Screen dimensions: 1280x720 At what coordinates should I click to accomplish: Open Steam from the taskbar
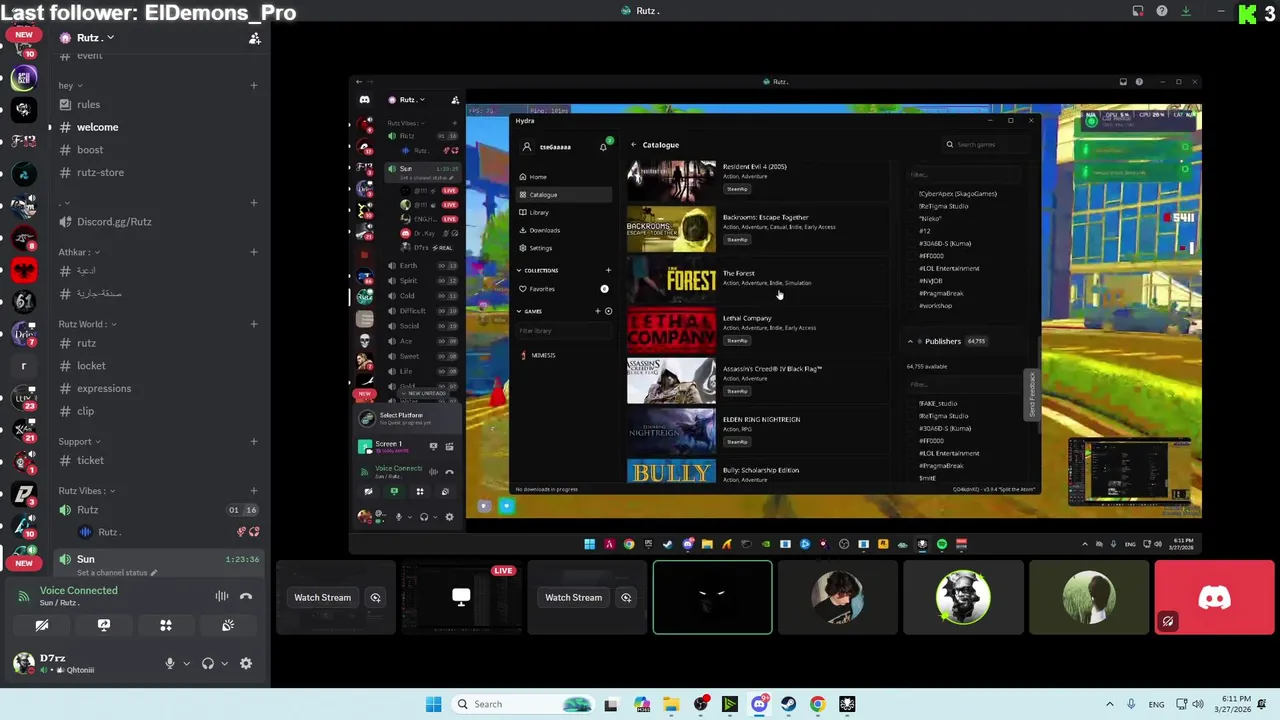789,704
